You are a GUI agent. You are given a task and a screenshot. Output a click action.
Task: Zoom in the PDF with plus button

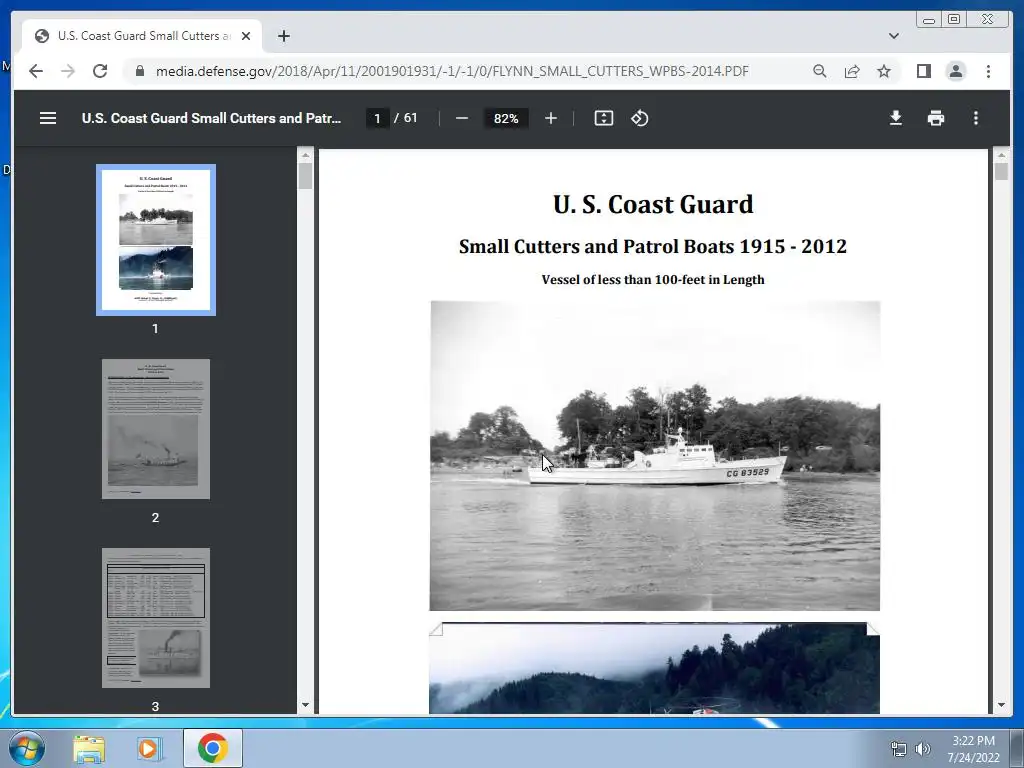[551, 118]
